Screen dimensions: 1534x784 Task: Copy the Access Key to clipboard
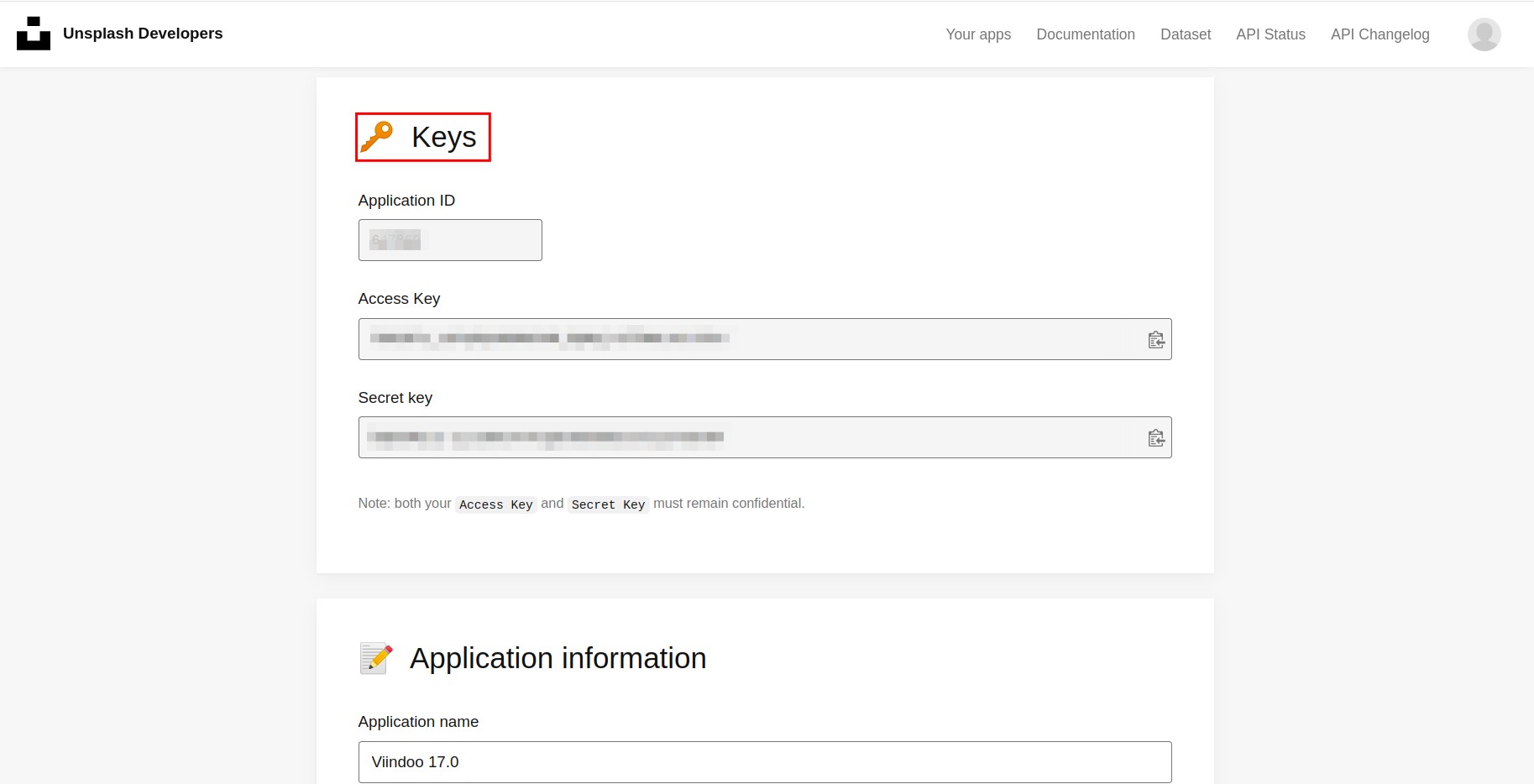click(1155, 340)
